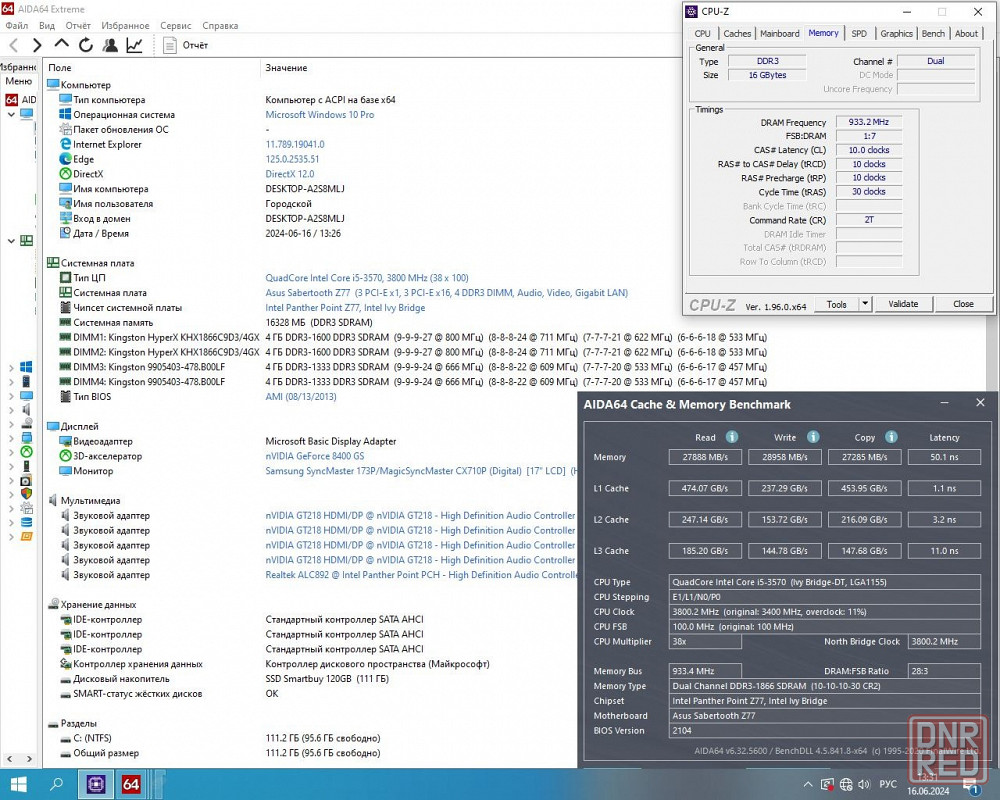Image resolution: width=1000 pixels, height=800 pixels.
Task: Open the Windows Start menu
Action: [18, 784]
